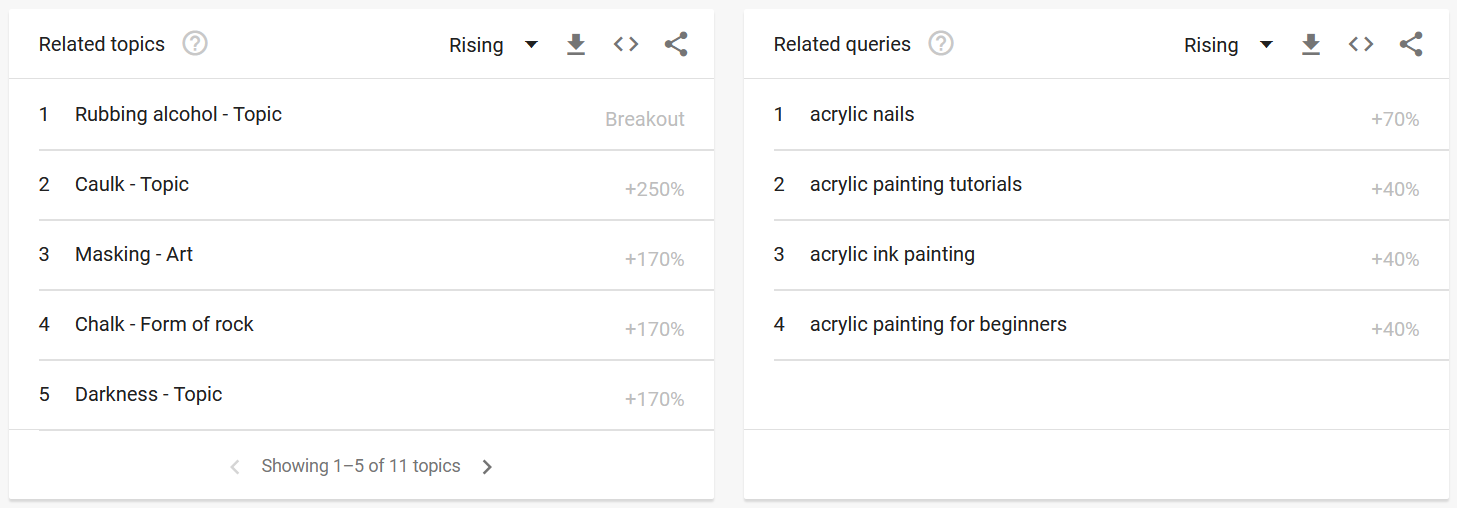Screen dimensions: 1457x508
Task: Open the Darkness topic
Action: click(148, 394)
